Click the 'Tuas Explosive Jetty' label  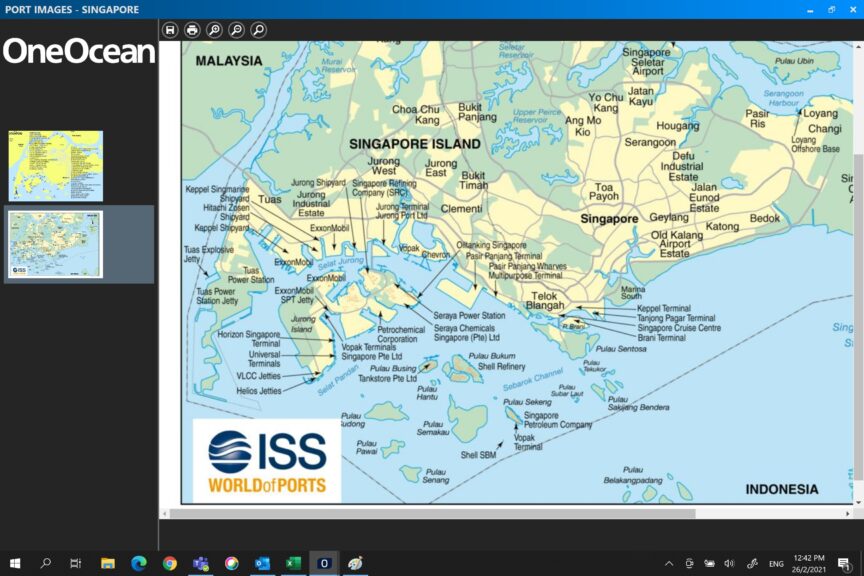click(x=208, y=254)
